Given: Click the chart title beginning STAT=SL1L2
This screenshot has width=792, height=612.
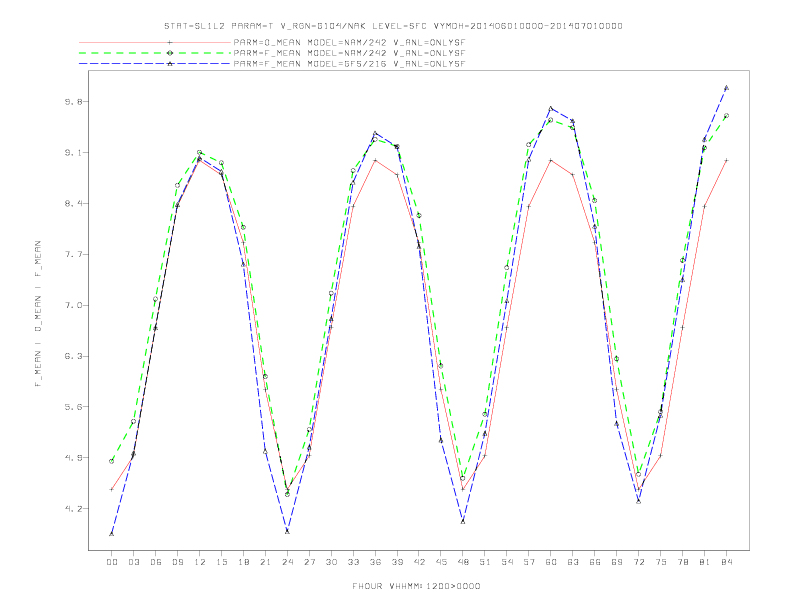Looking at the screenshot, I should point(393,26).
